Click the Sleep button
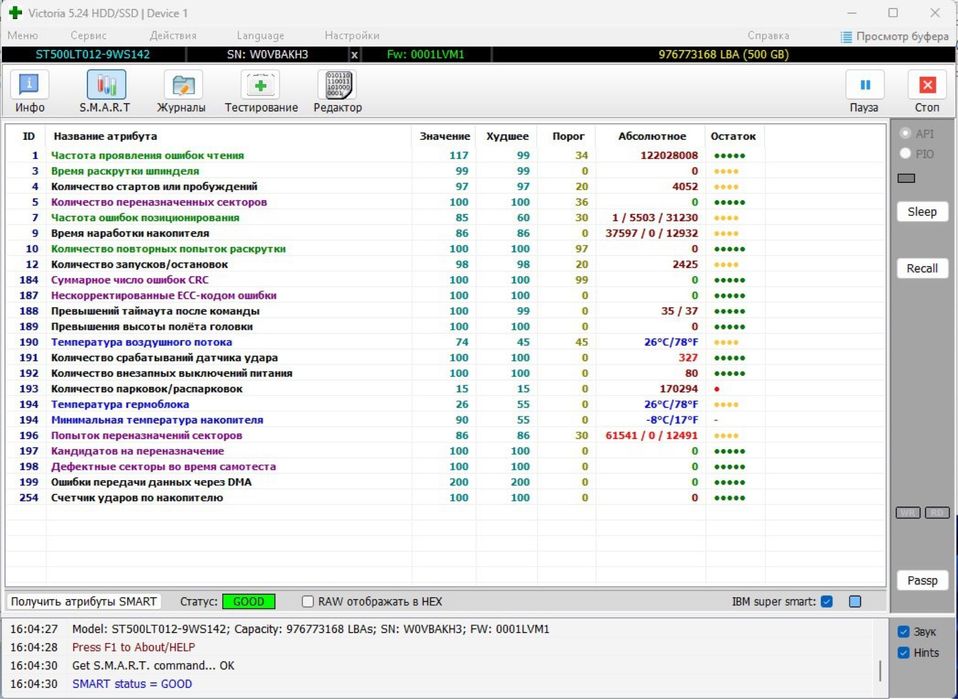The height and width of the screenshot is (699, 958). tap(922, 212)
